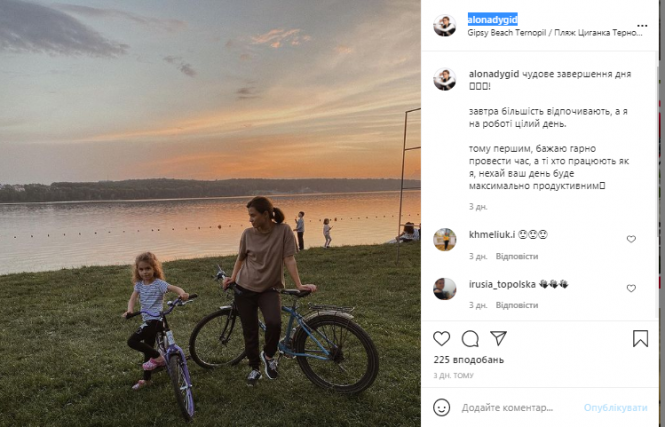Like the post with the heart icon
Screen dimensions: 665x427
[x=442, y=338]
